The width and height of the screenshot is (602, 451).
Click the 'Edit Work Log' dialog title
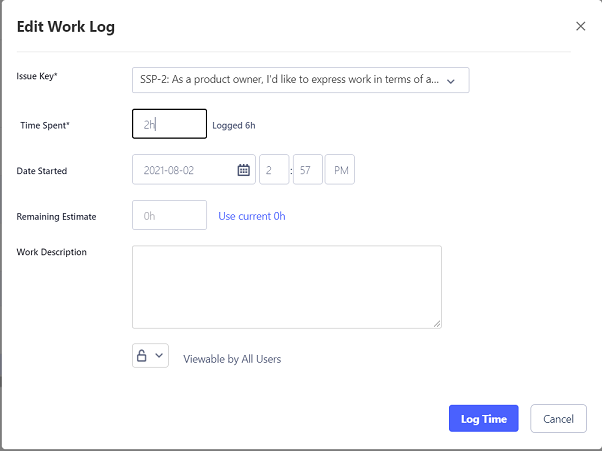(x=66, y=27)
